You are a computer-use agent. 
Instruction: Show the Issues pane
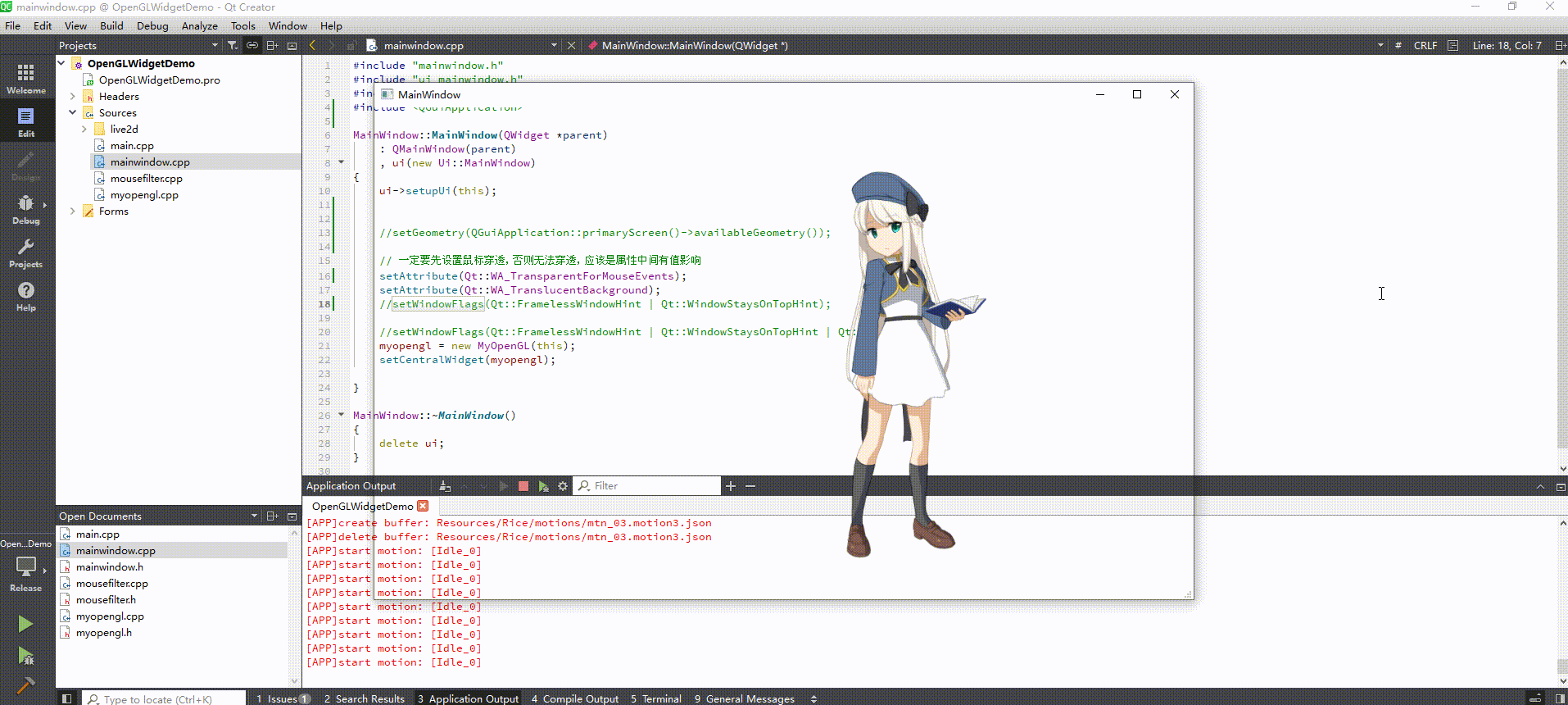click(x=283, y=698)
